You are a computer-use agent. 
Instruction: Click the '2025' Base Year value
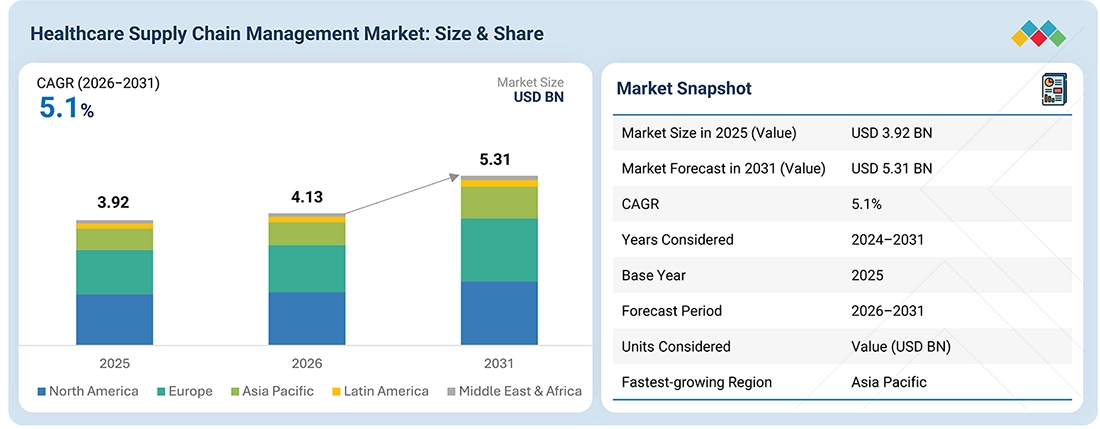[x=867, y=275]
